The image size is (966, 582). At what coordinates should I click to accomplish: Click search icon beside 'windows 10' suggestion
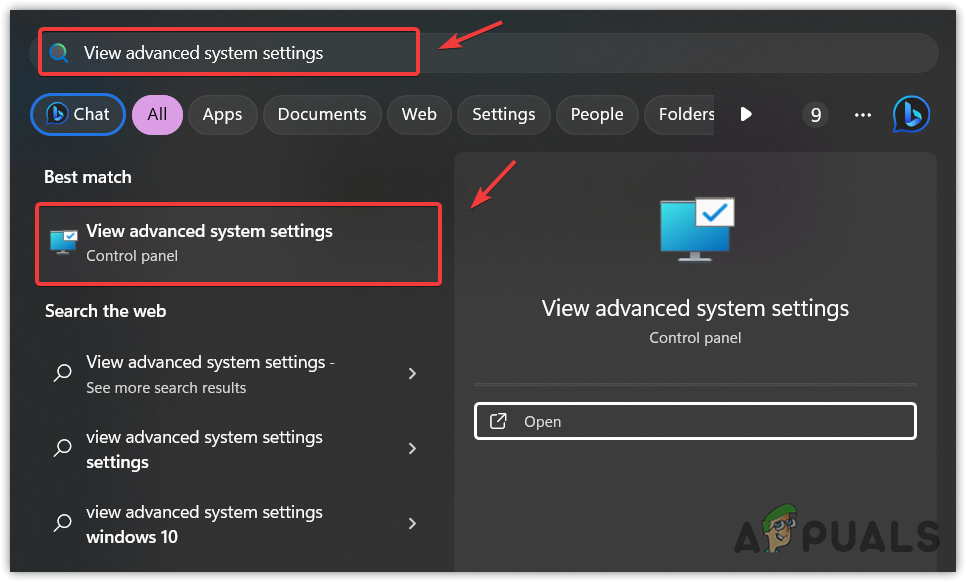tap(63, 523)
